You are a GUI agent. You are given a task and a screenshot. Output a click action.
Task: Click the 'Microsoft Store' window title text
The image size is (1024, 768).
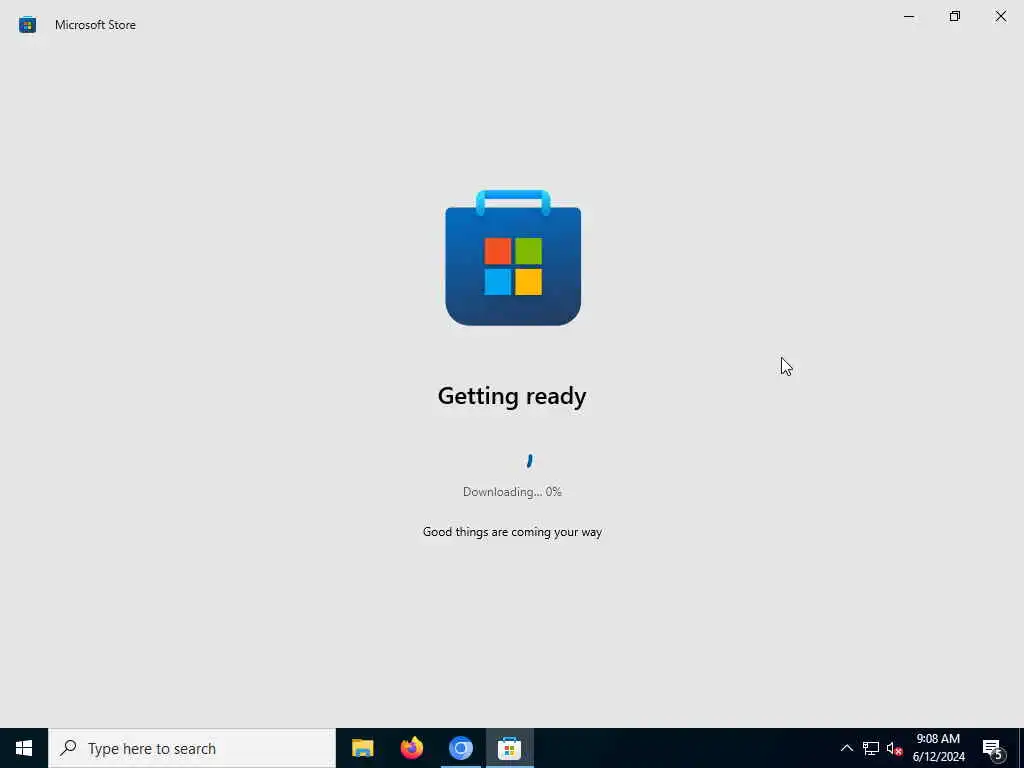tap(95, 25)
